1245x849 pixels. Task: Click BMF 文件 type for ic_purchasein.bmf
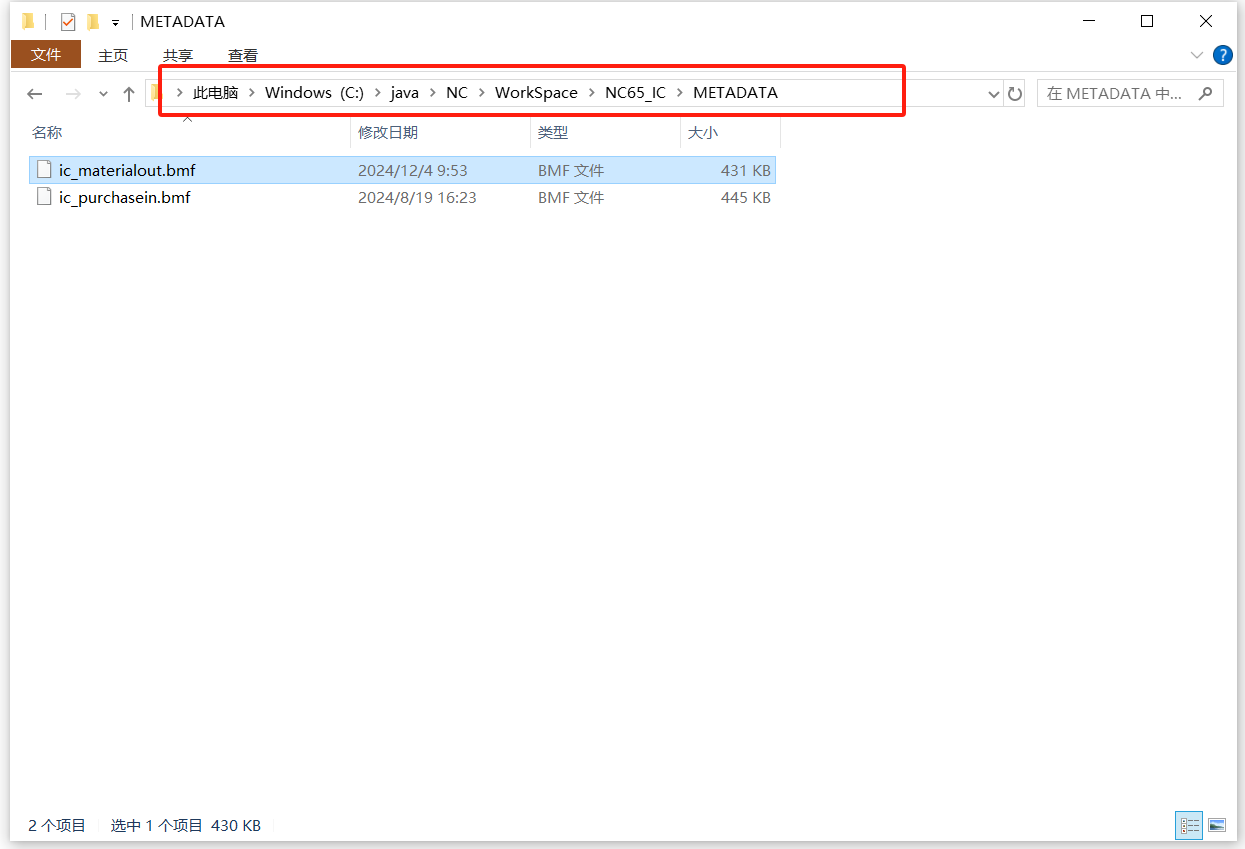coord(571,198)
